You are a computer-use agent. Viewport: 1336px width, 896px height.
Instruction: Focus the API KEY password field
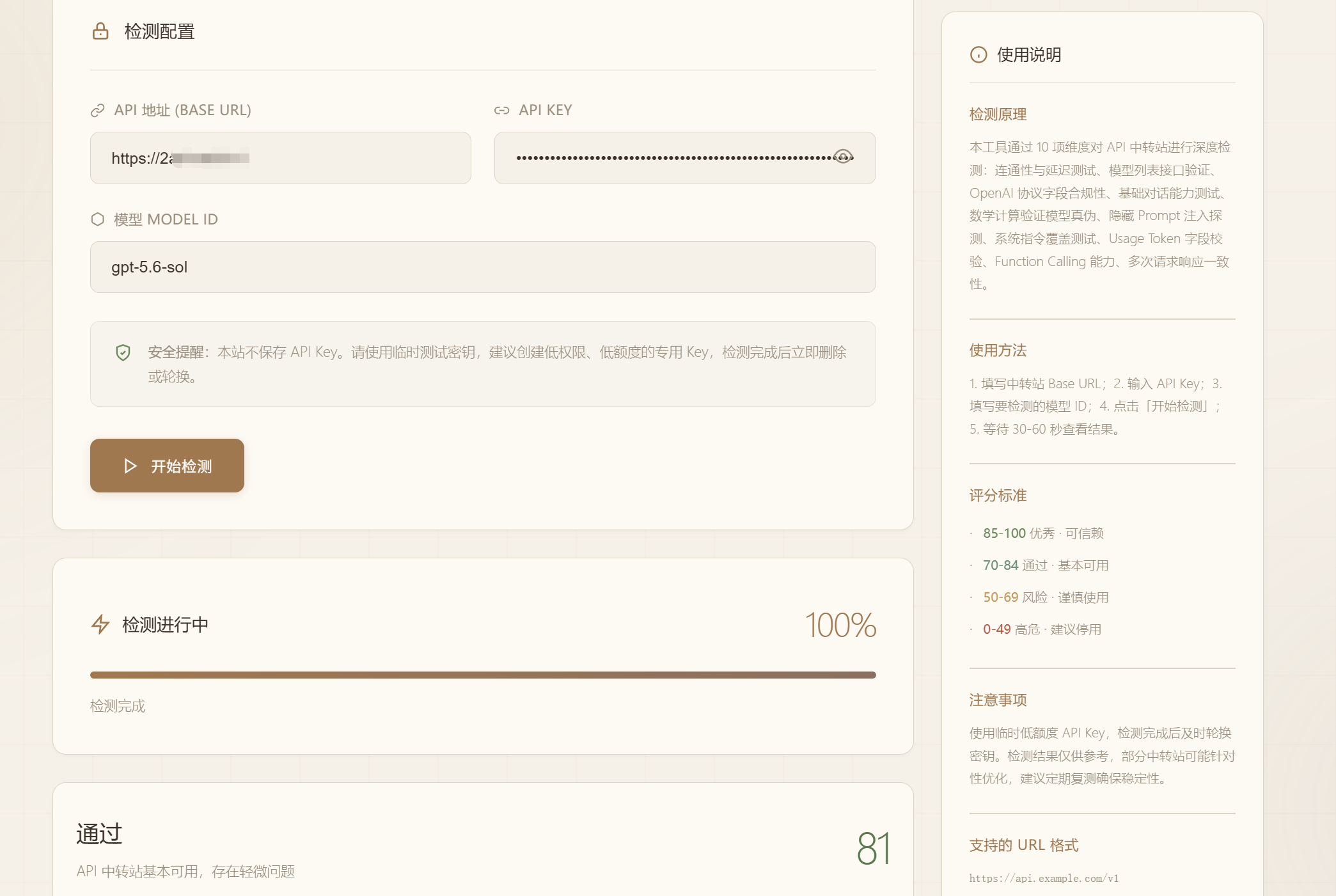click(x=685, y=158)
